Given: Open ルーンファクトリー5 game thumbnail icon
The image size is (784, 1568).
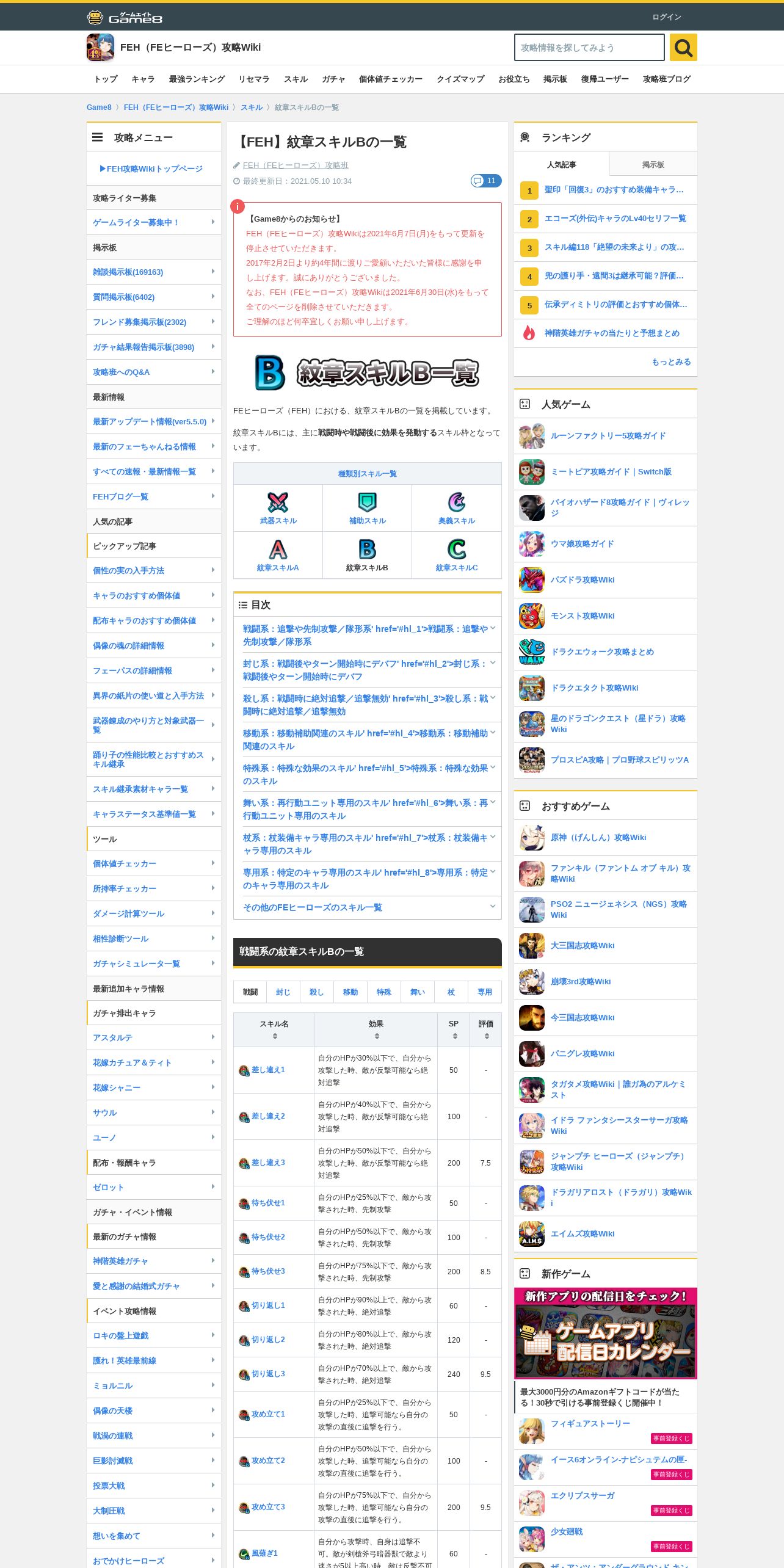Looking at the screenshot, I should 532,436.
